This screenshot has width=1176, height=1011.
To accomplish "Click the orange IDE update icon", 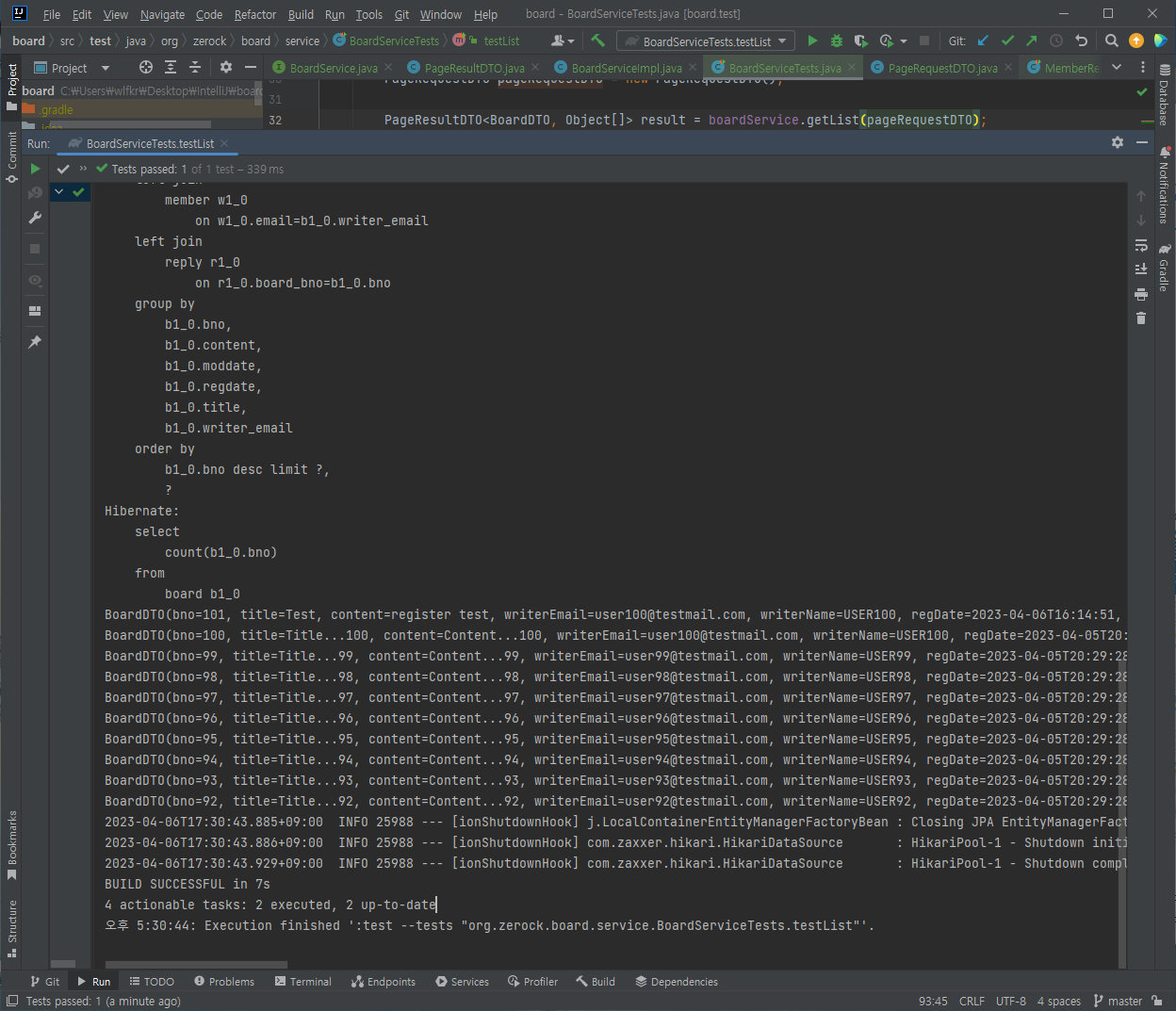I will click(1136, 41).
